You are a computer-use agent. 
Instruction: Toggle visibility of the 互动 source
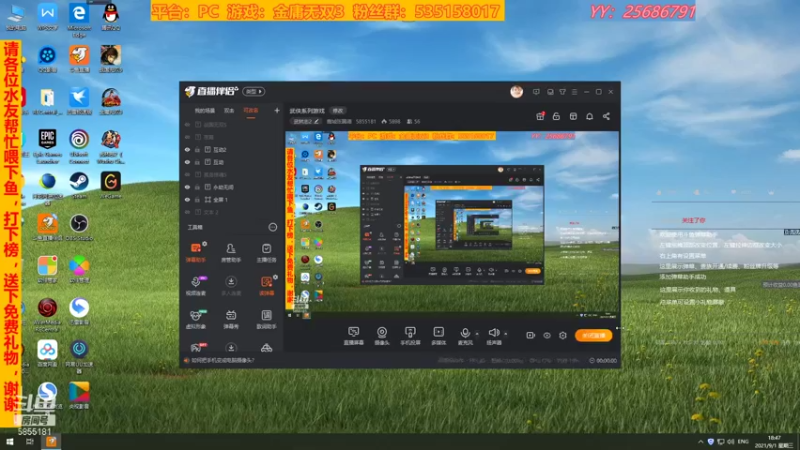(x=187, y=162)
